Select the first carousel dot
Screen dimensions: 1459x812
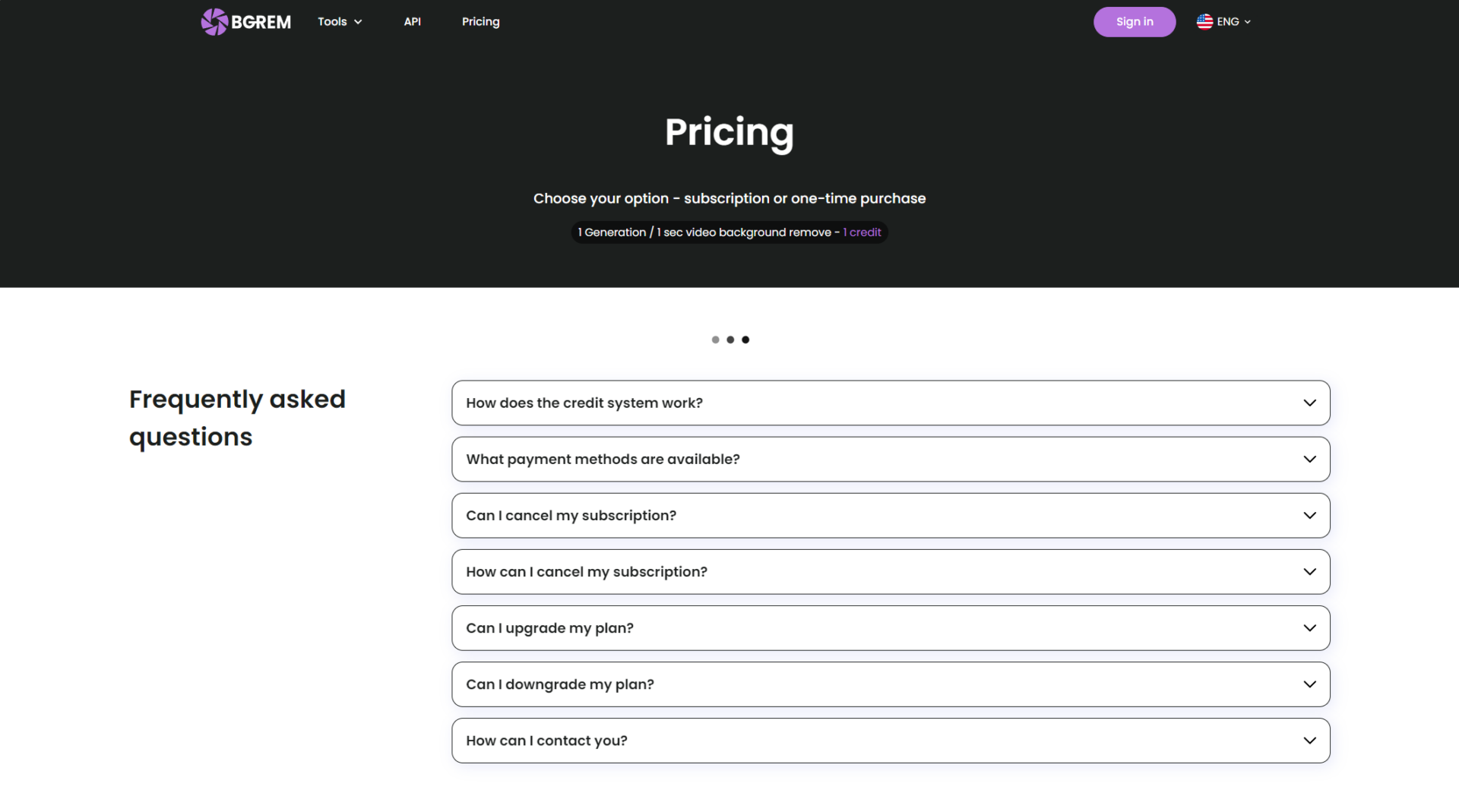(x=715, y=340)
